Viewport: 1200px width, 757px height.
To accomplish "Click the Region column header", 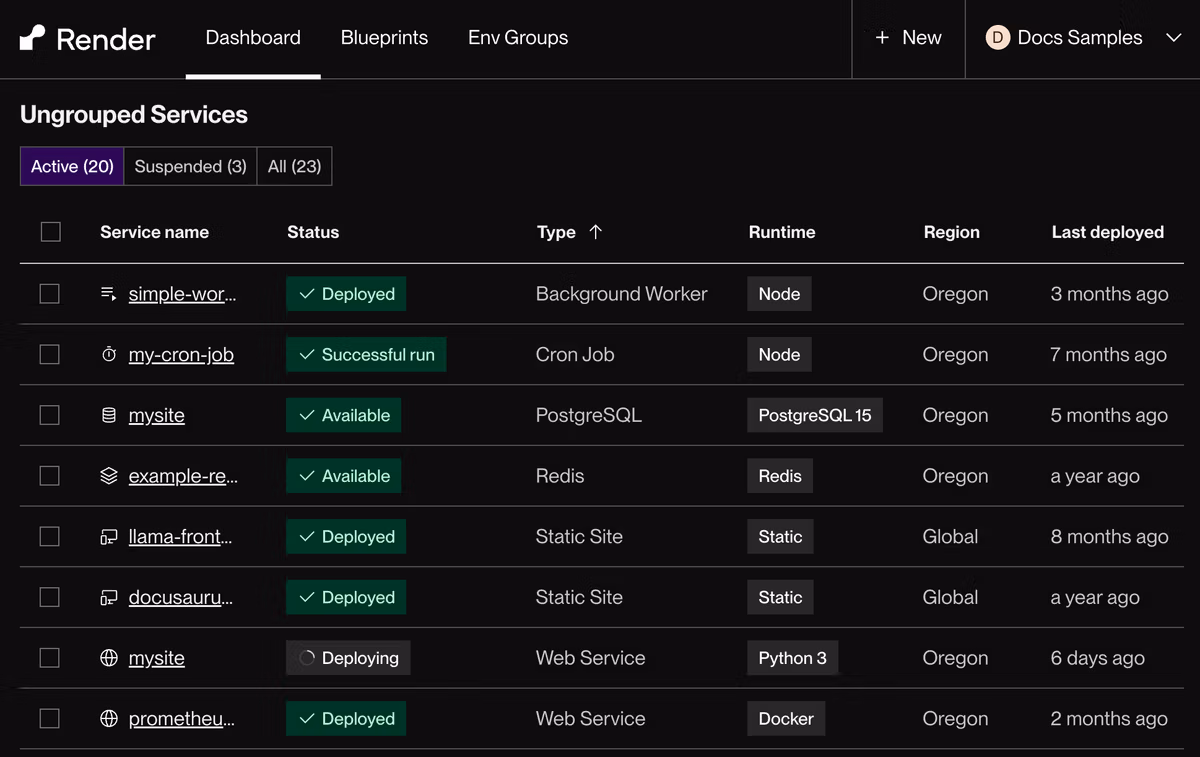I will [x=951, y=232].
